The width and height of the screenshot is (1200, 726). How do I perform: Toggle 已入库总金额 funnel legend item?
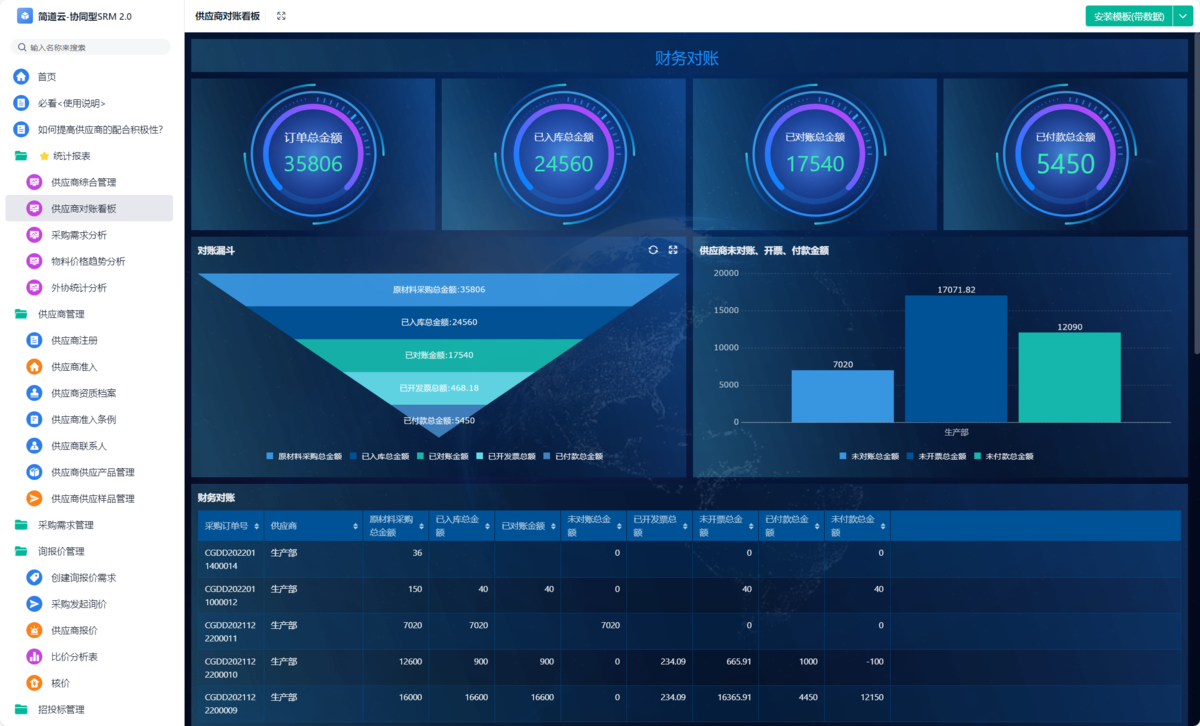tap(379, 456)
